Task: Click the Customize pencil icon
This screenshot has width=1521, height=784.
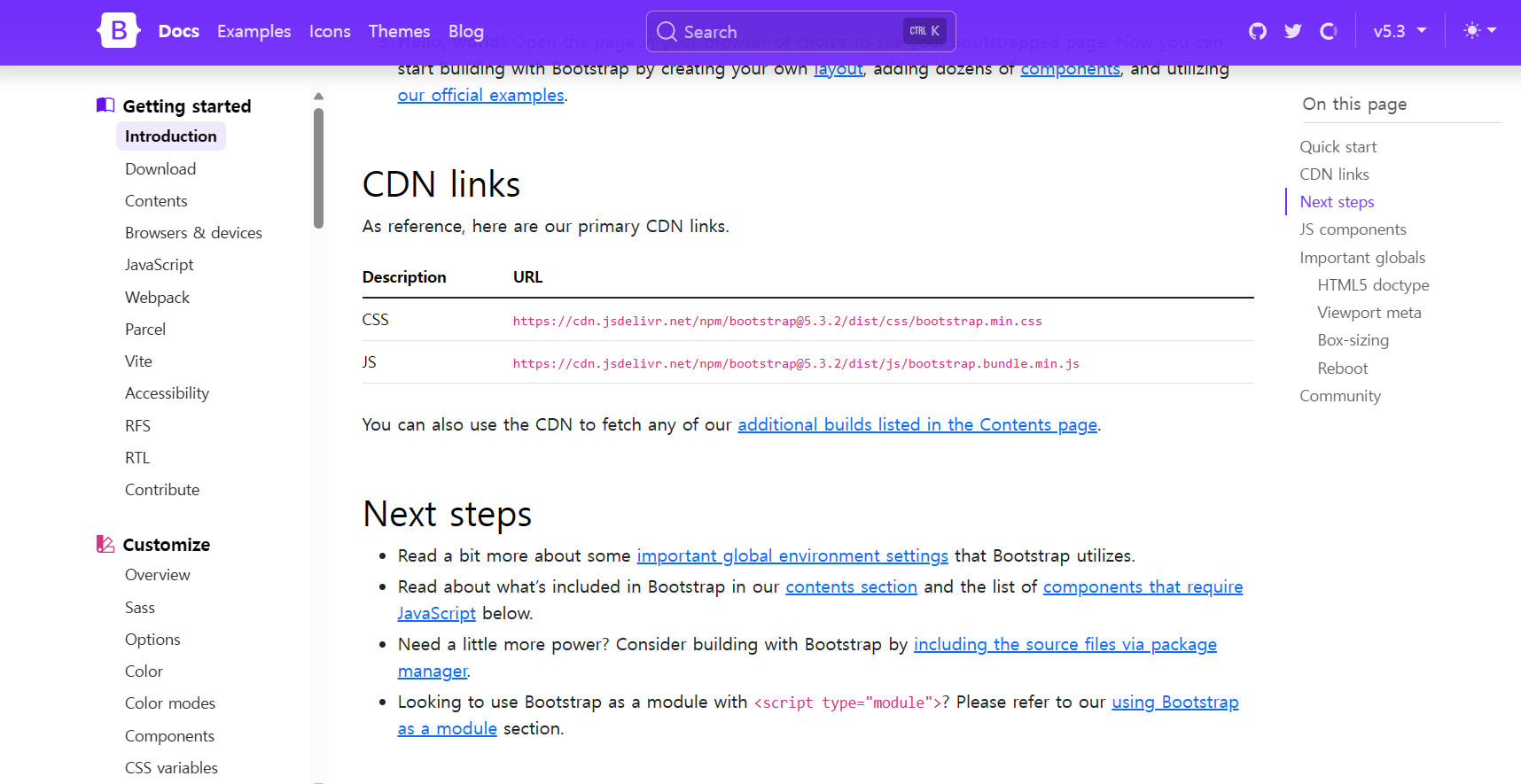Action: tap(105, 544)
